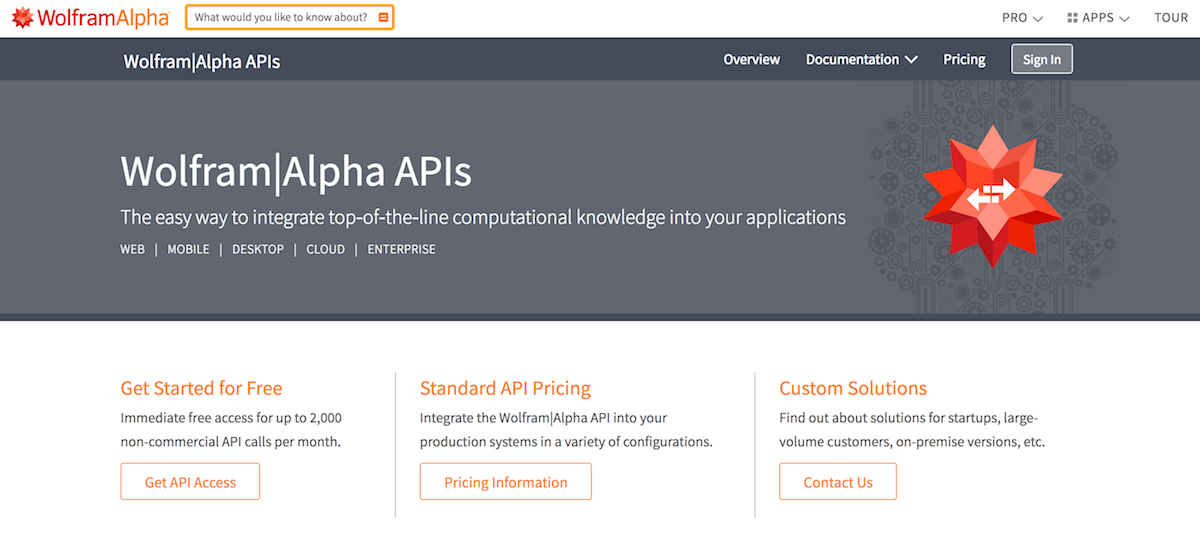
Task: Click the Sign In button
Action: coord(1042,60)
